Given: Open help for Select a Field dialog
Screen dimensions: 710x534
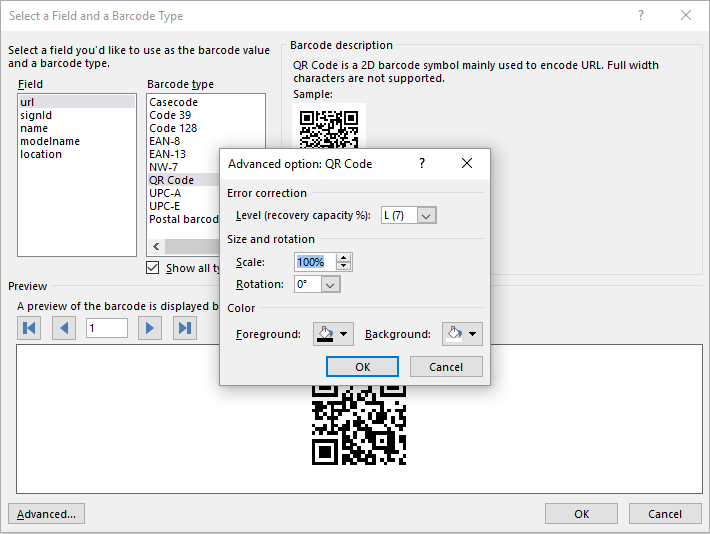Looking at the screenshot, I should tap(641, 15).
